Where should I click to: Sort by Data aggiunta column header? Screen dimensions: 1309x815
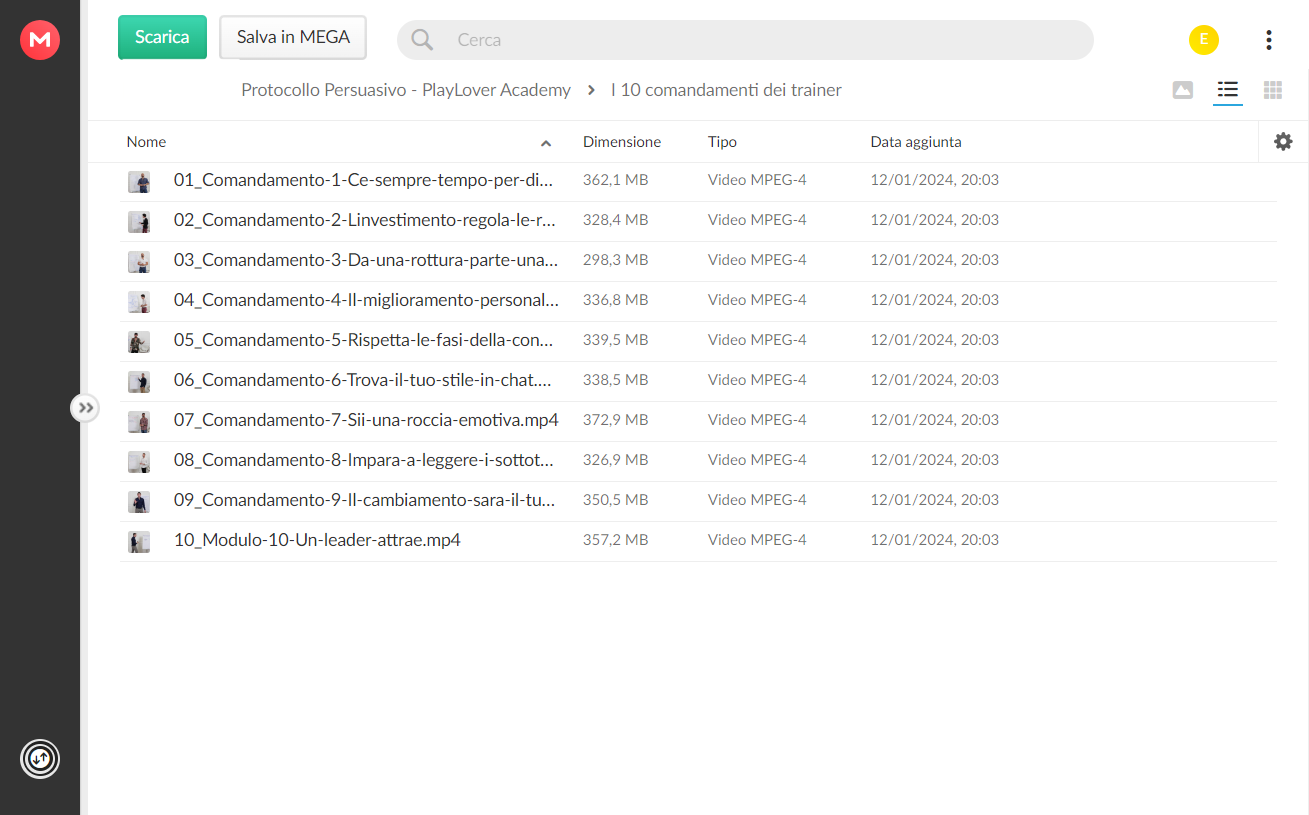pyautogui.click(x=916, y=142)
